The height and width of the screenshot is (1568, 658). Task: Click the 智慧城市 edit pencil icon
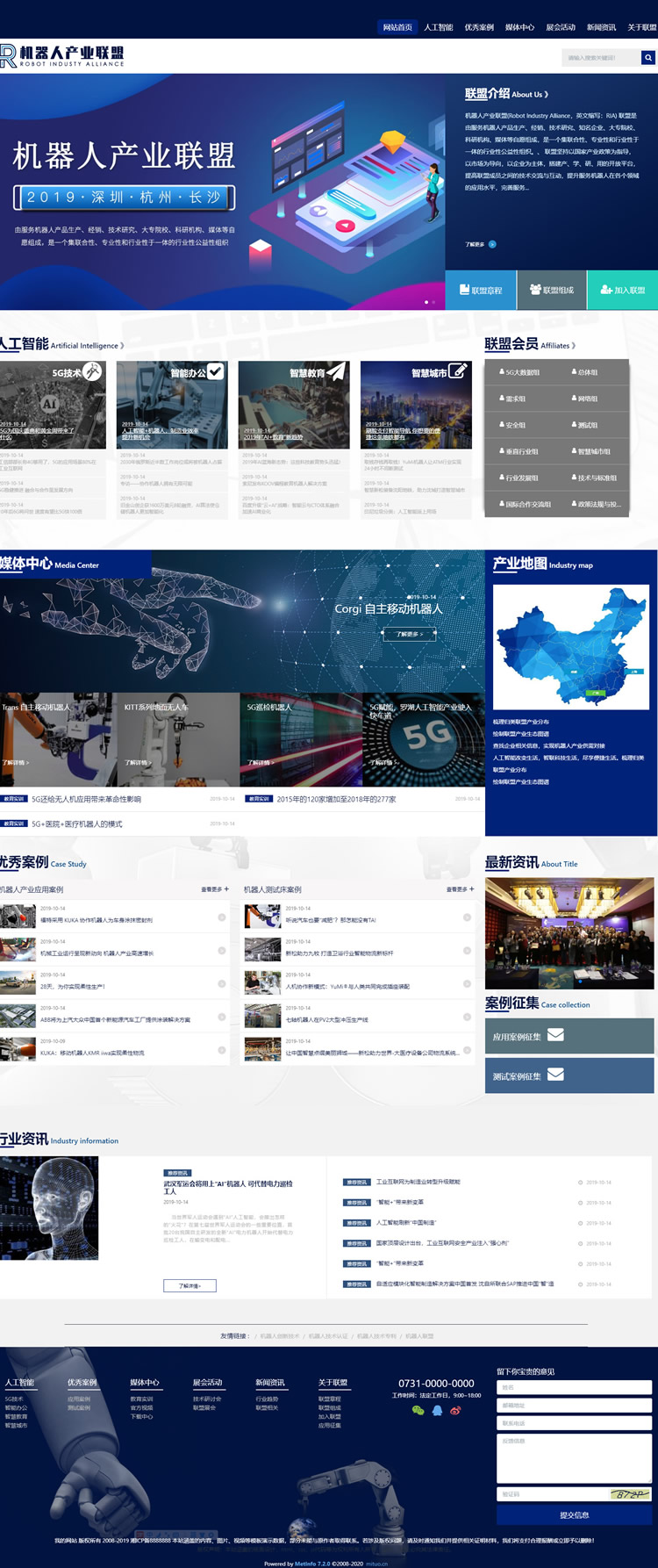tap(458, 371)
